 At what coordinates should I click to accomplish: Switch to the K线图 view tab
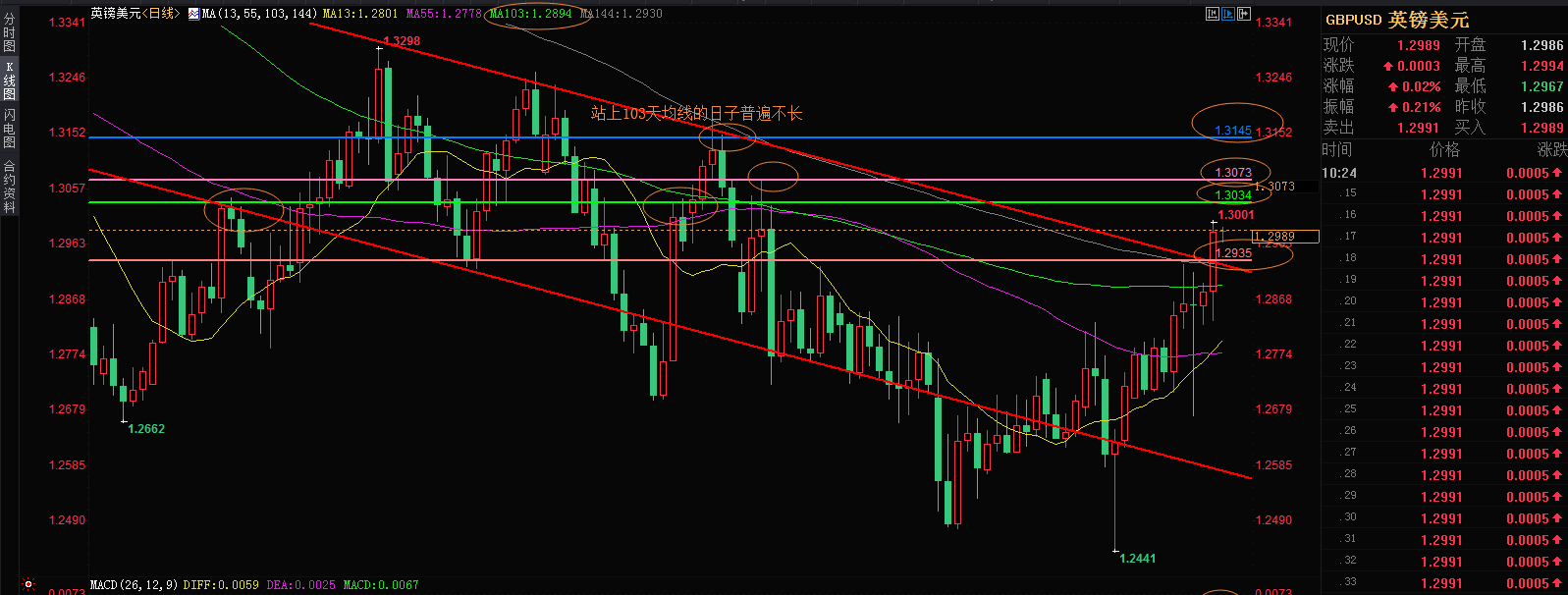pos(9,81)
